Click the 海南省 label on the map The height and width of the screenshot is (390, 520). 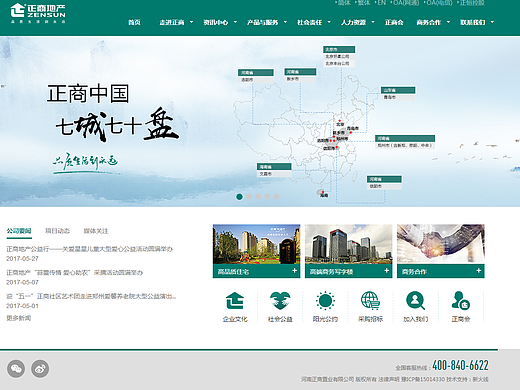274,166
